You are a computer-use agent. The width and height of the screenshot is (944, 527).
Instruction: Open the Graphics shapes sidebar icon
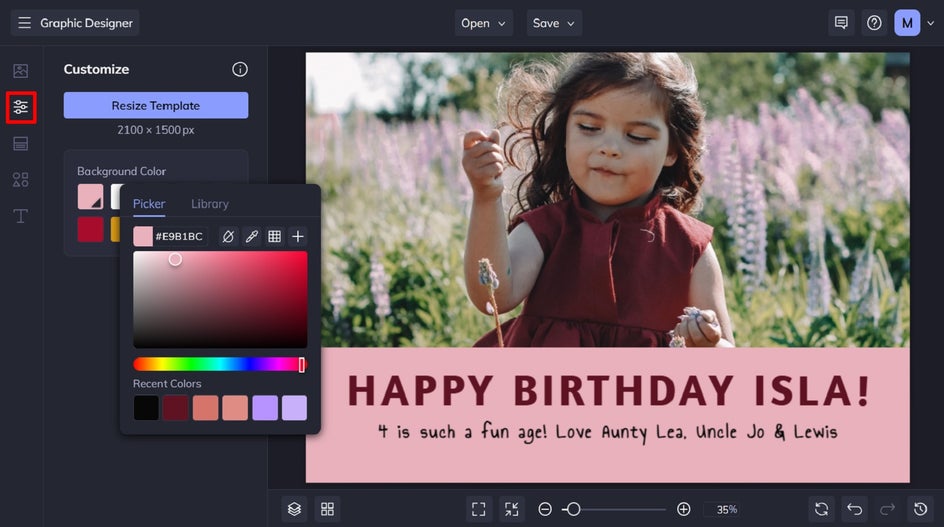[x=20, y=179]
